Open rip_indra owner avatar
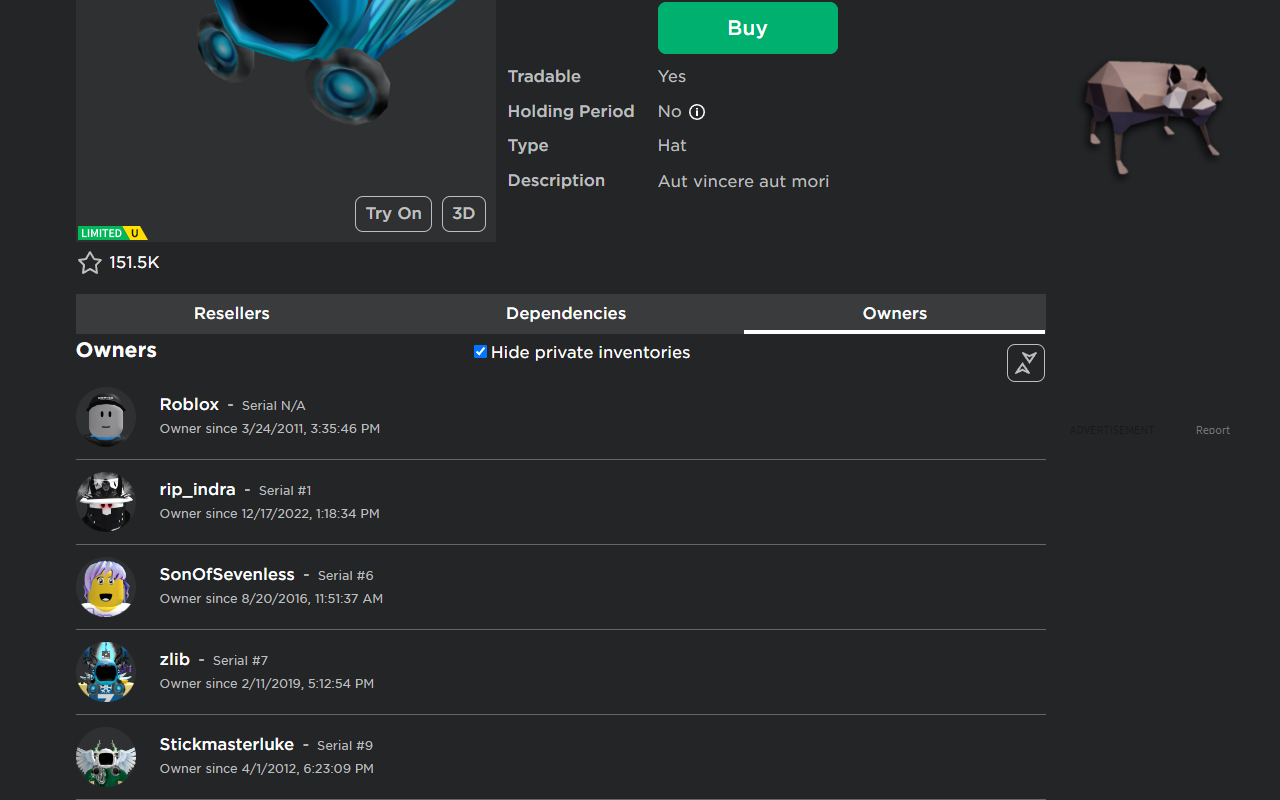Viewport: 1280px width, 800px height. (x=106, y=502)
